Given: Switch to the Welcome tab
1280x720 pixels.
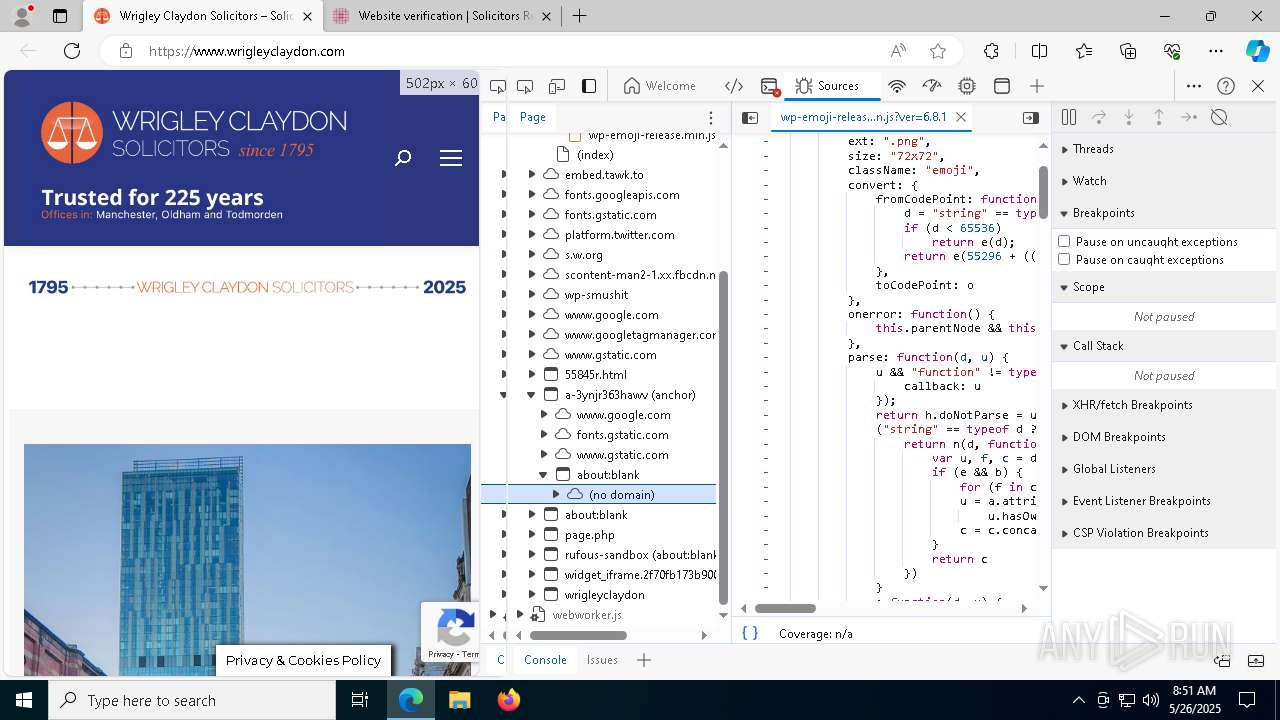Looking at the screenshot, I should 660,86.
